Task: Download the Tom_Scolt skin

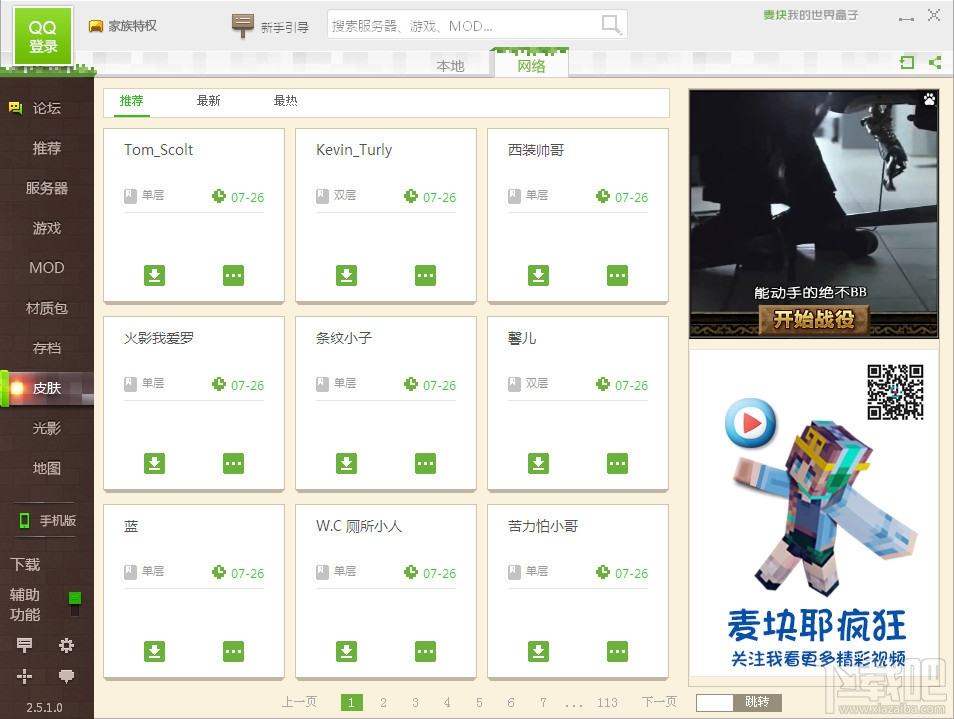Action: pos(154,275)
